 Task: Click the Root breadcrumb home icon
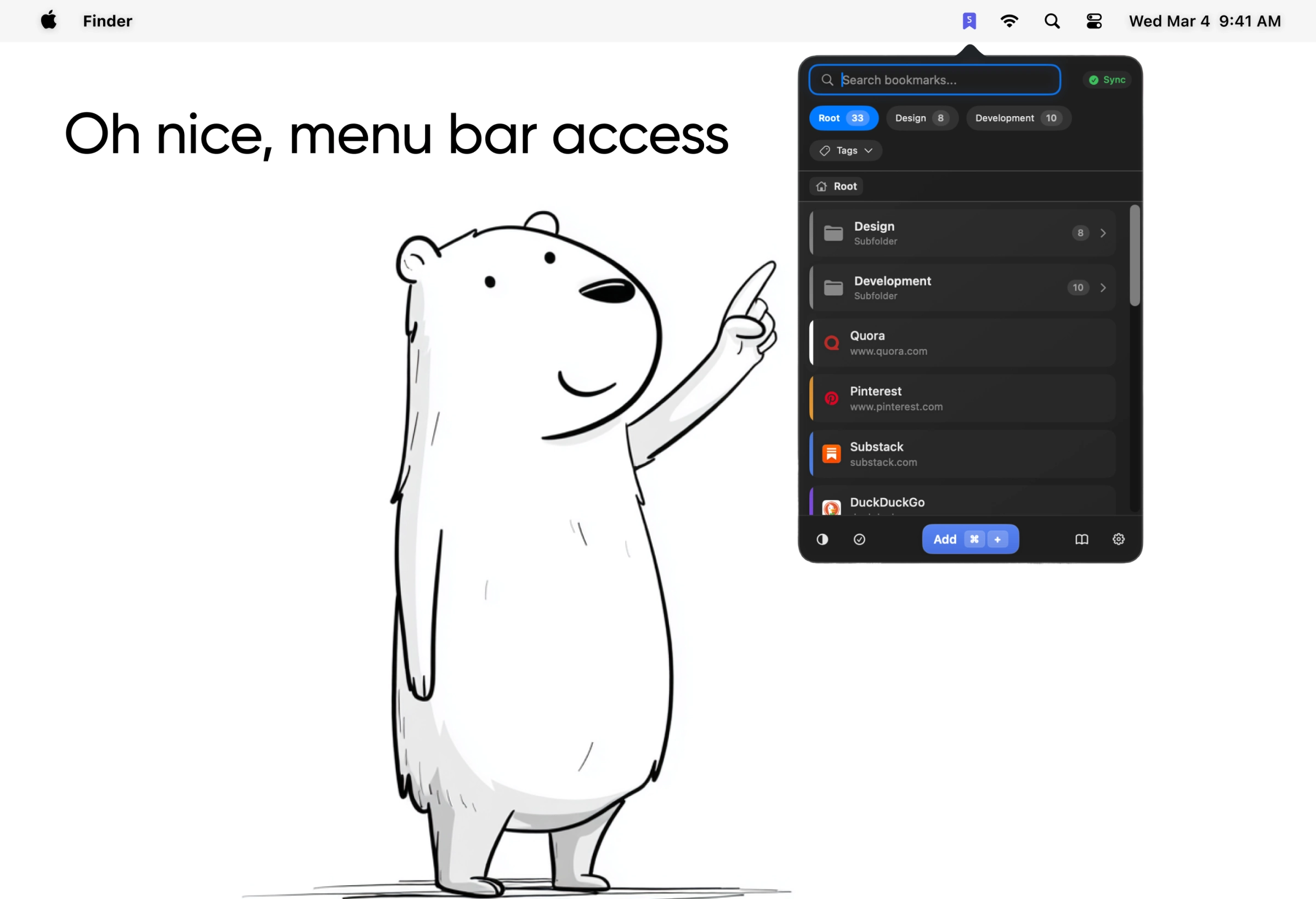(x=821, y=186)
